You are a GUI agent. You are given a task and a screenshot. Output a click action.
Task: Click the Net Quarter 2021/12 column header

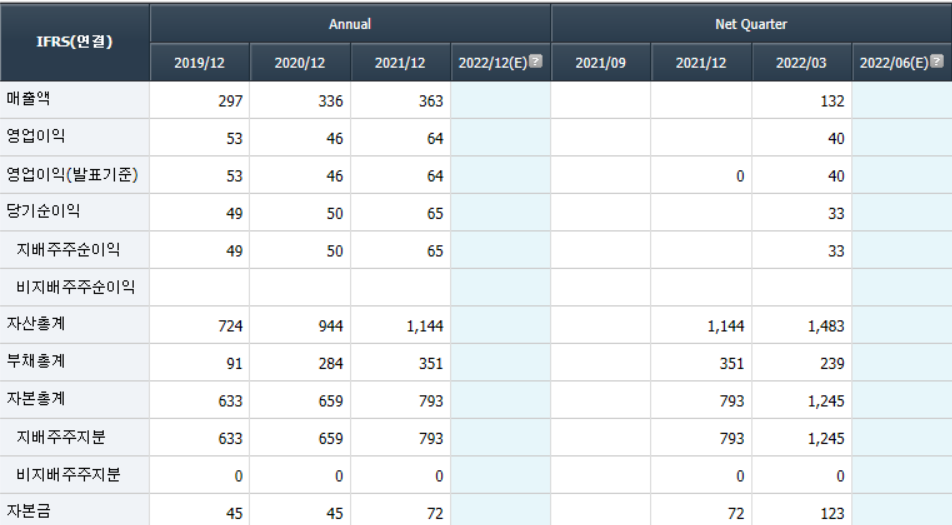point(701,63)
